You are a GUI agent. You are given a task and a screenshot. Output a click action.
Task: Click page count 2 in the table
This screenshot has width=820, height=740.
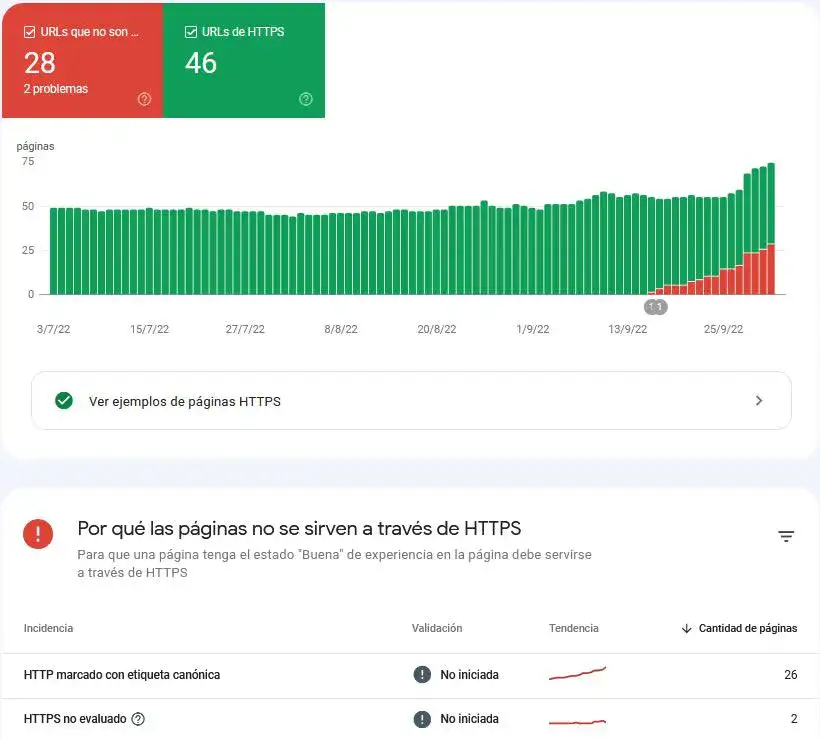click(x=794, y=719)
